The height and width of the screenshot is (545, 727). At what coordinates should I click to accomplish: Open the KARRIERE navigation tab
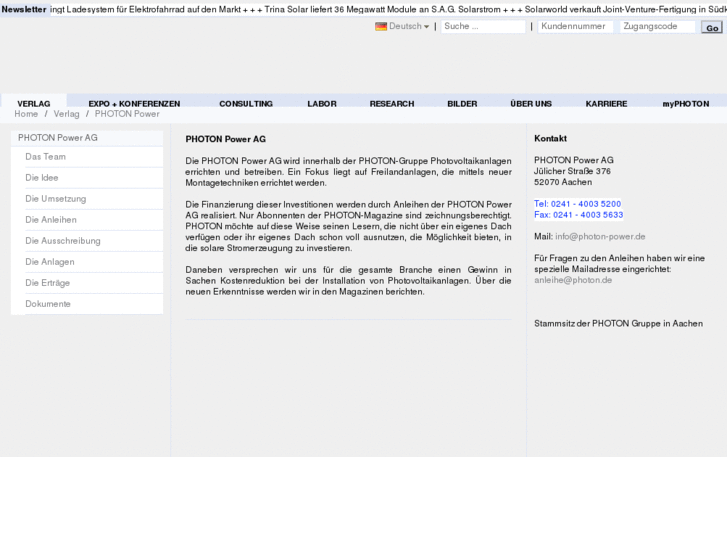click(606, 103)
